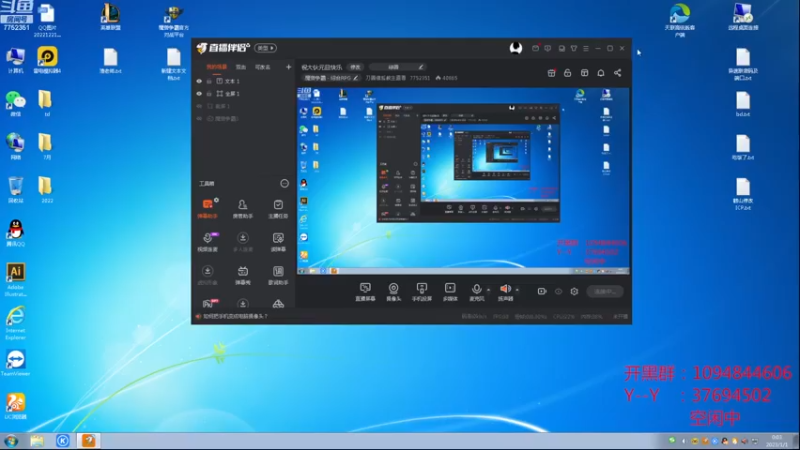Toggle the lock on the 文本 1 layer
This screenshot has height=450, width=800.
(209, 81)
